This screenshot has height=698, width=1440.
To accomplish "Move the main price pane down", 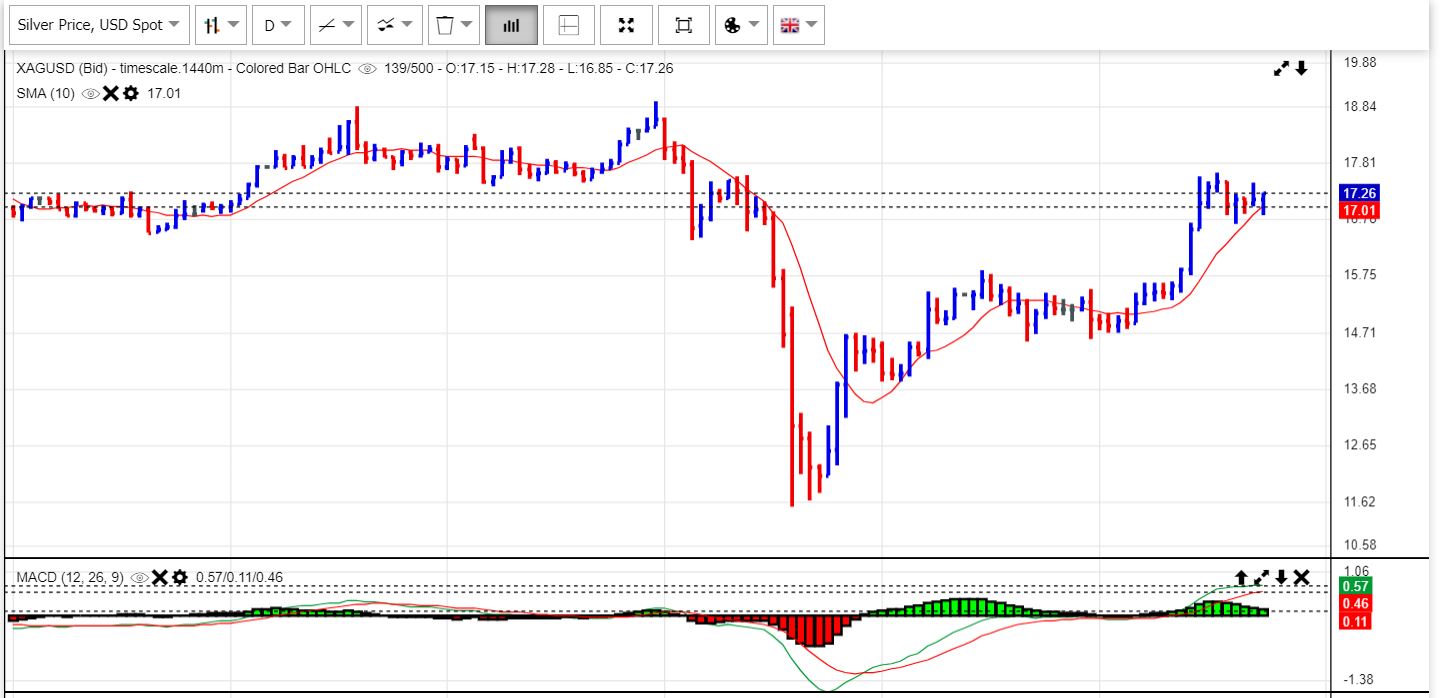I will tap(1301, 68).
